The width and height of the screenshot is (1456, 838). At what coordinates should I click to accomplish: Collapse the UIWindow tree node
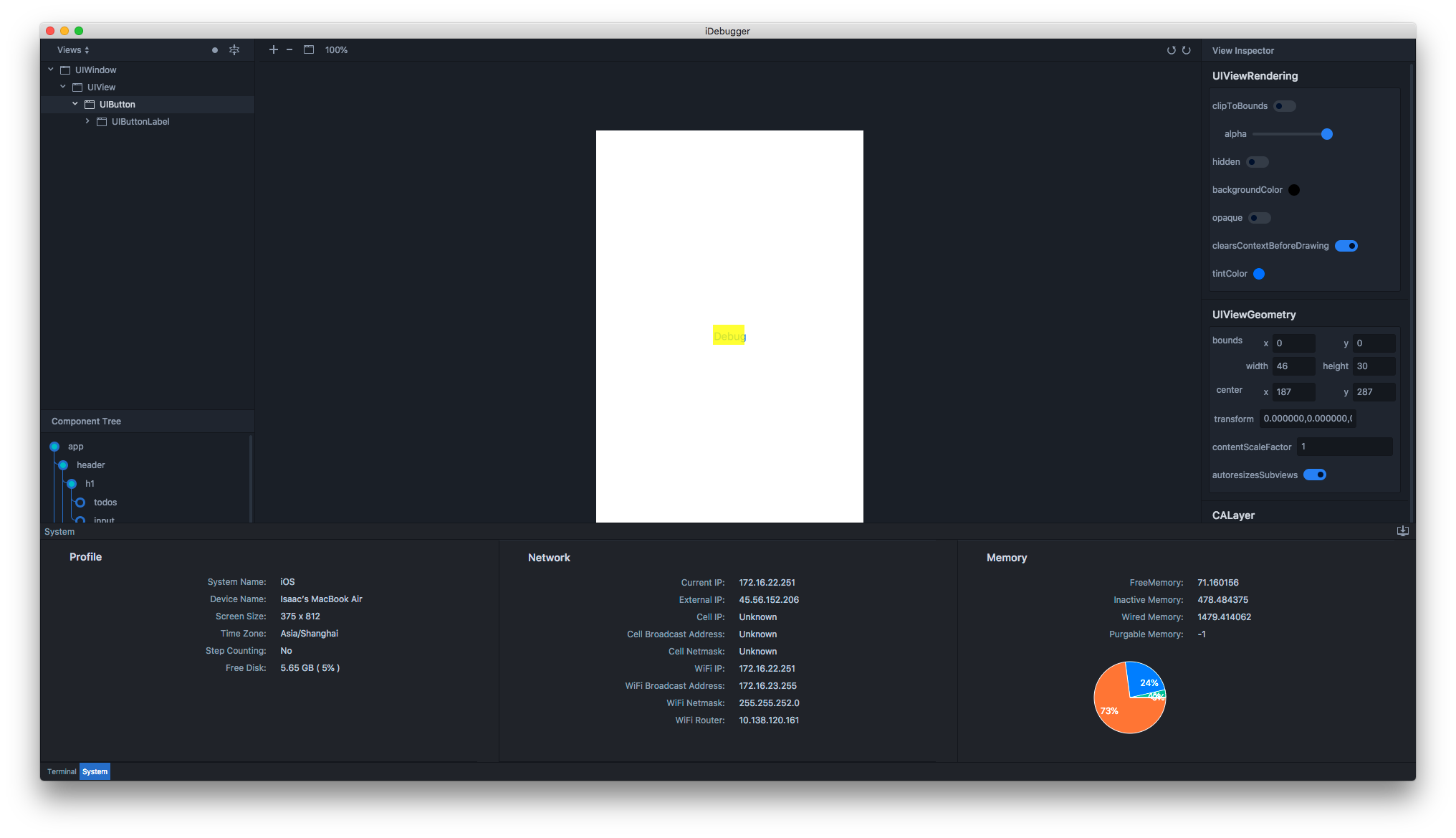51,70
